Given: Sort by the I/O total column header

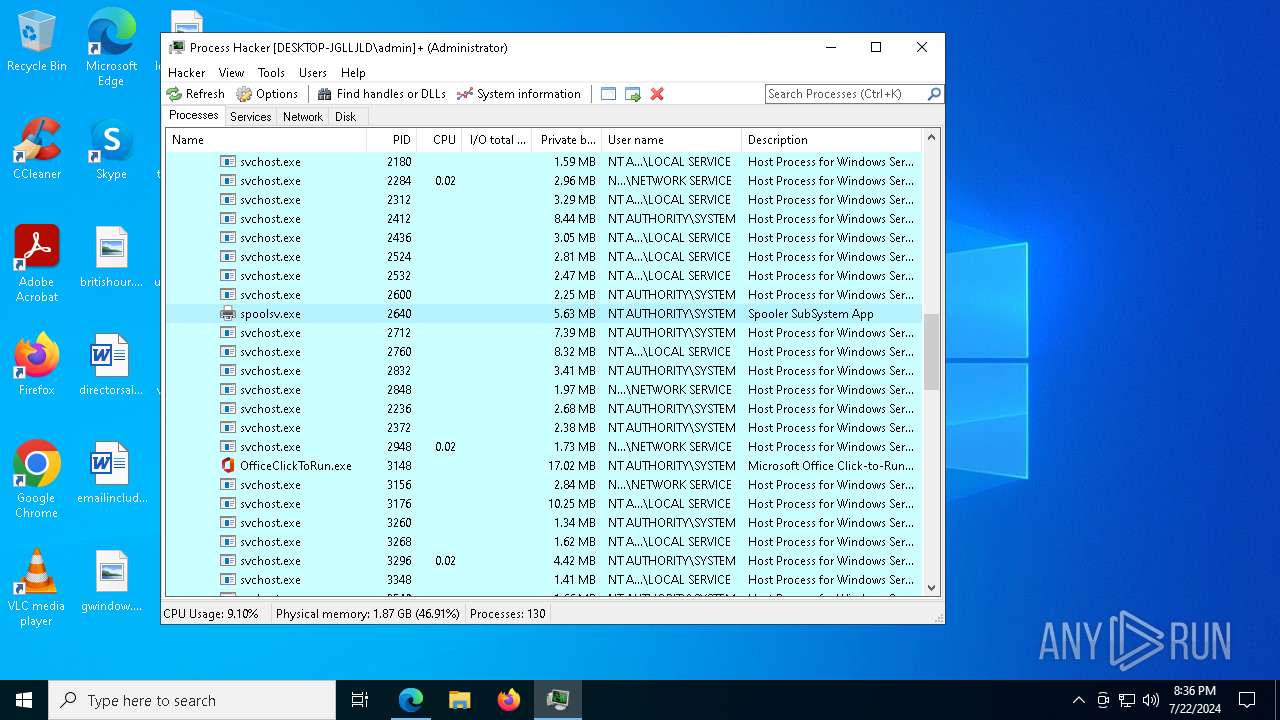Looking at the screenshot, I should point(496,140).
